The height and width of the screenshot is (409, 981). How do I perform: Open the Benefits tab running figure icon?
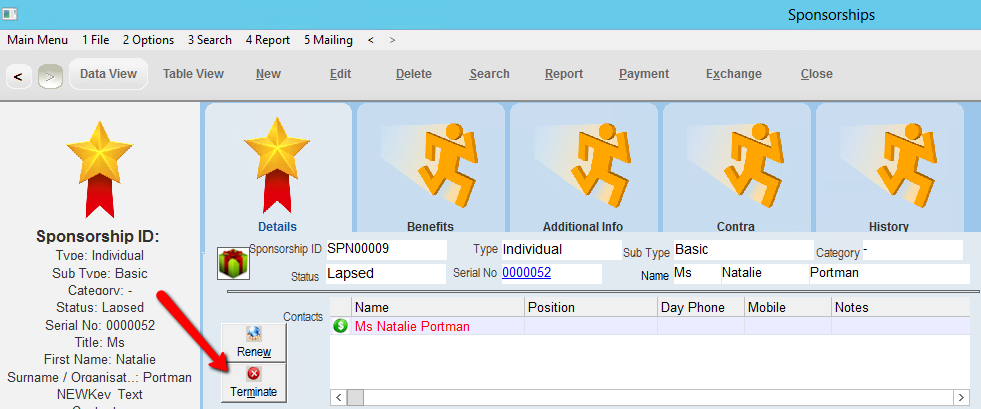point(430,162)
